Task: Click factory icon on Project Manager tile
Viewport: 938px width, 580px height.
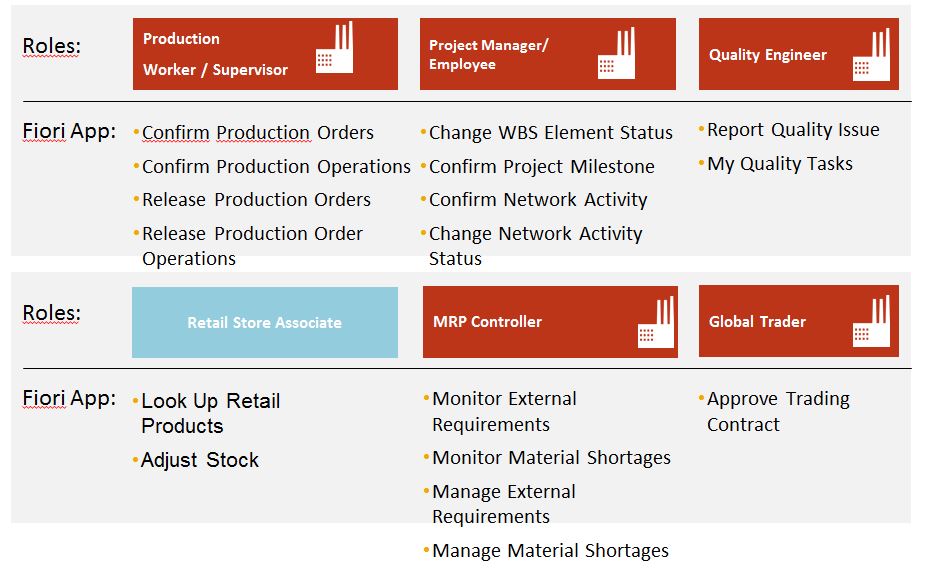Action: pyautogui.click(x=616, y=53)
